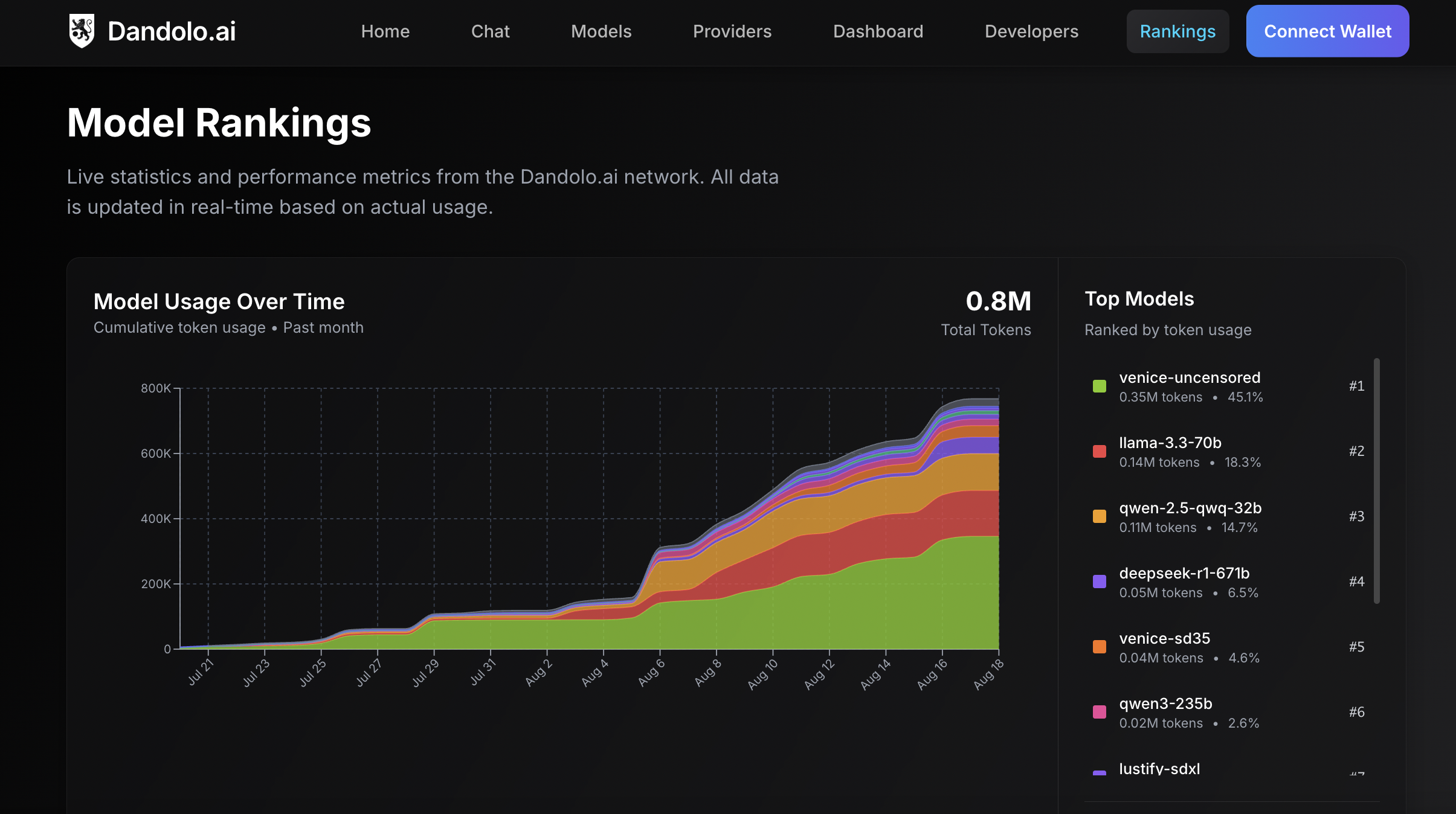
Task: Click the 0.35M tokens 45.1% stat
Action: point(1191,397)
